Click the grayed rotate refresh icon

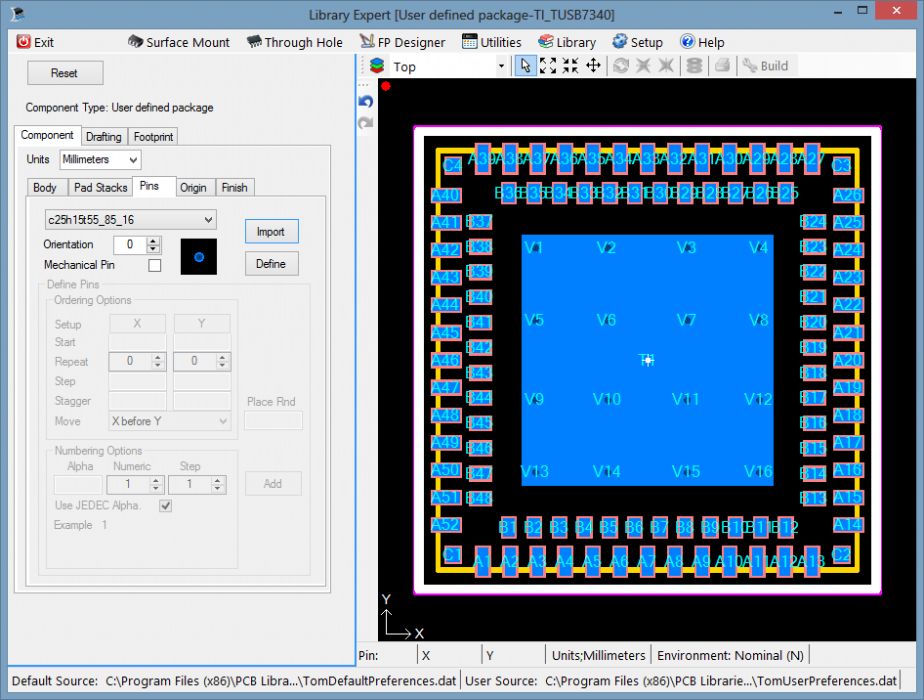tap(621, 66)
